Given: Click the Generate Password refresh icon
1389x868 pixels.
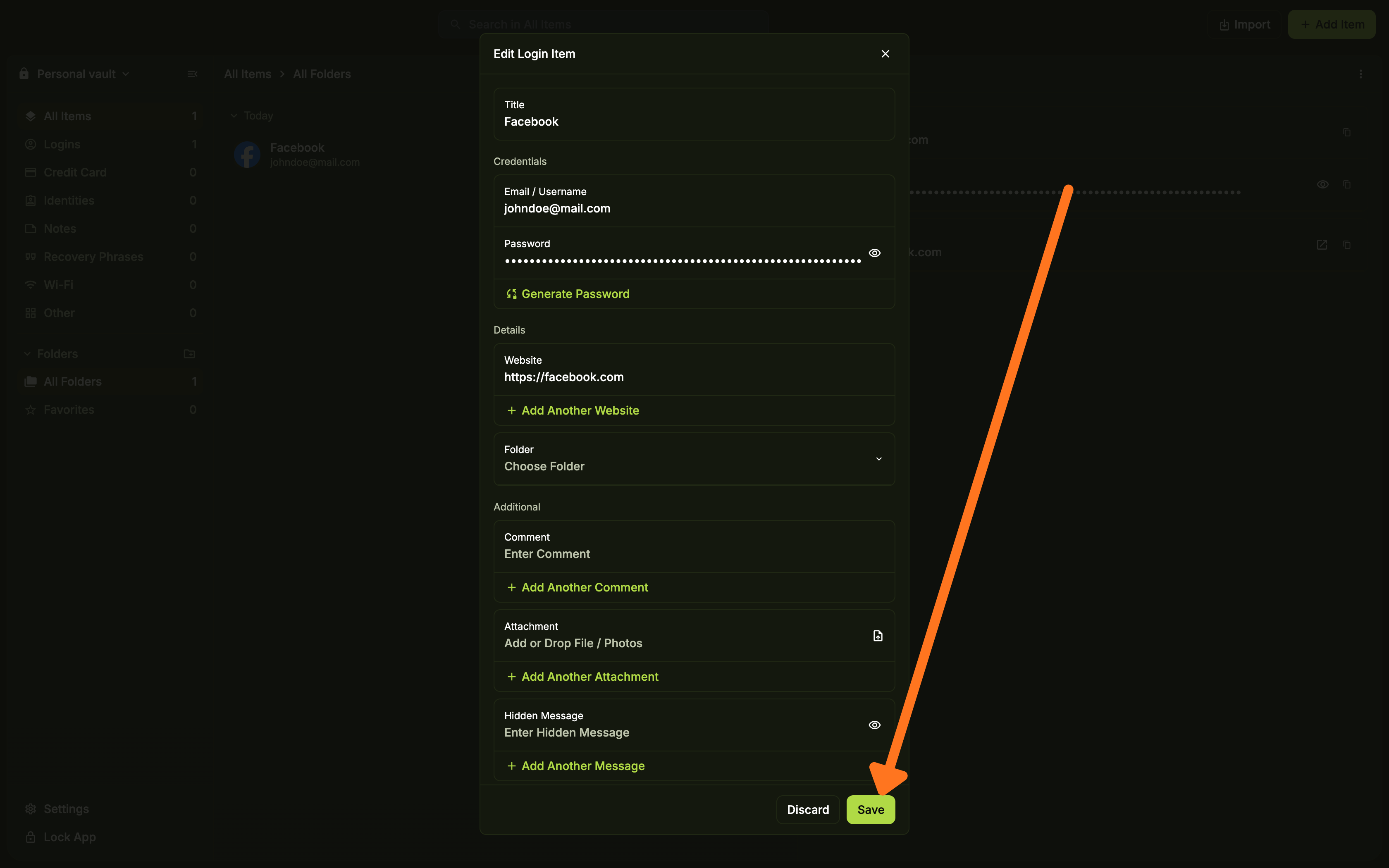Looking at the screenshot, I should [511, 294].
